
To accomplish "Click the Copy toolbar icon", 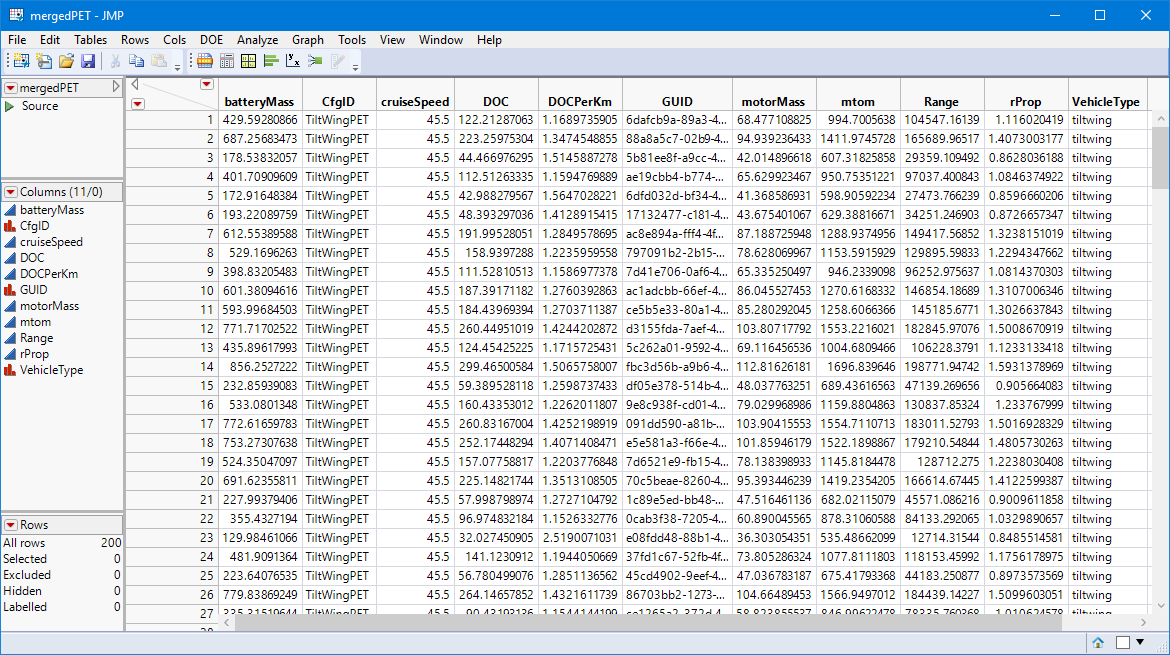I will [x=137, y=61].
